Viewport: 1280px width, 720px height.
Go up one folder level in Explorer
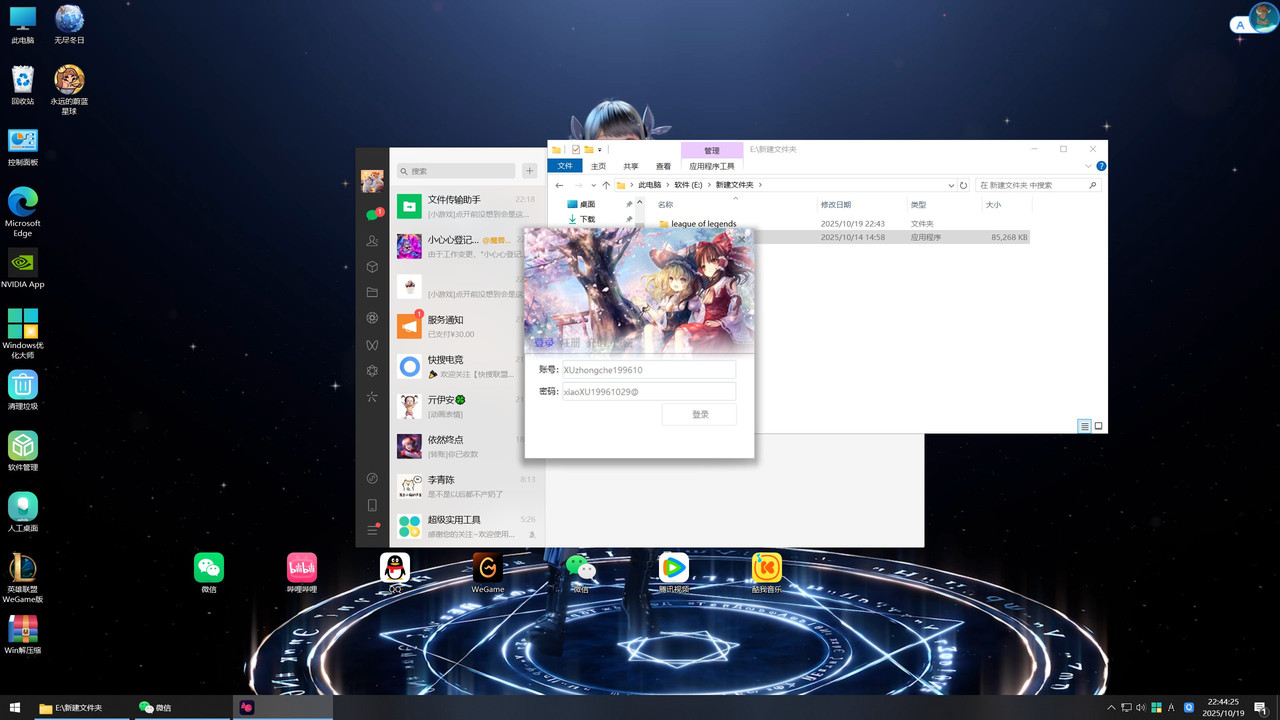tap(606, 185)
